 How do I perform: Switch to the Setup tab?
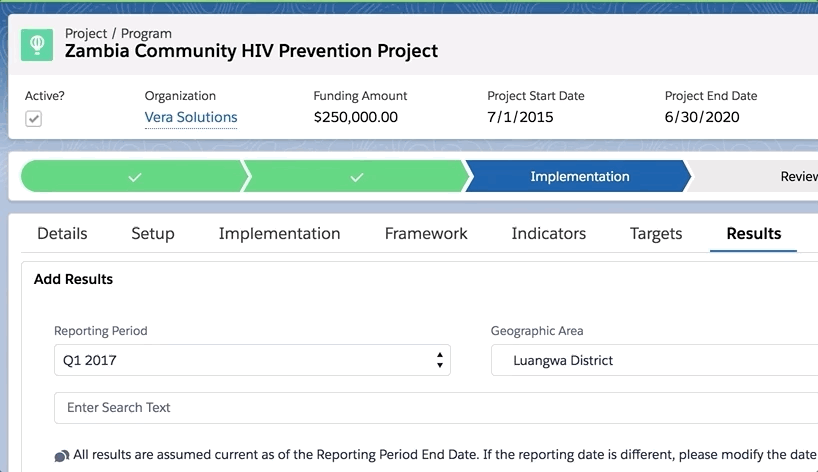pos(153,234)
